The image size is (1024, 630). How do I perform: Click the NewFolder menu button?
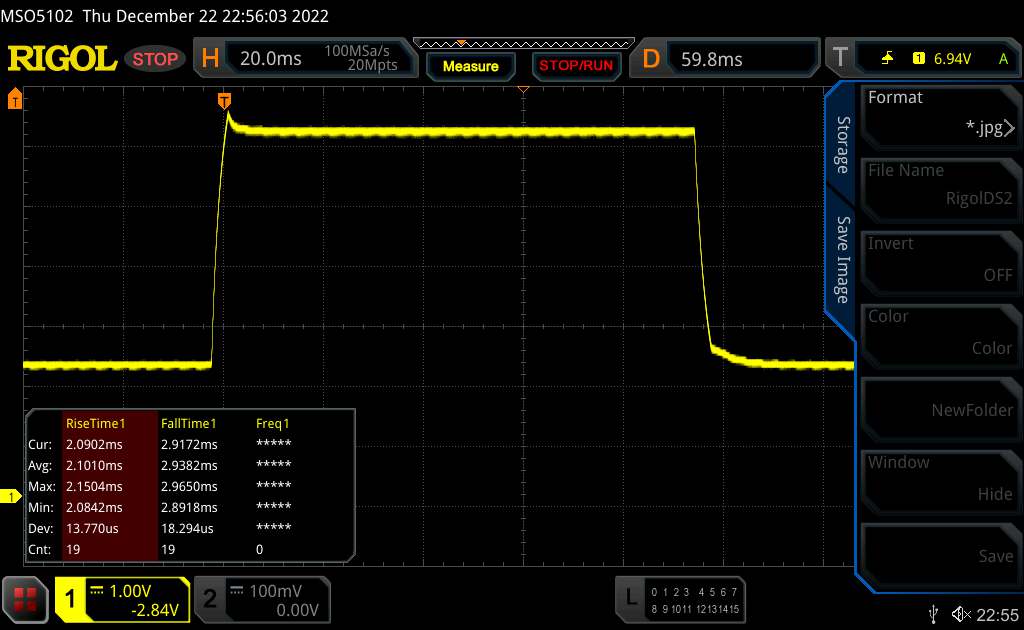(940, 409)
